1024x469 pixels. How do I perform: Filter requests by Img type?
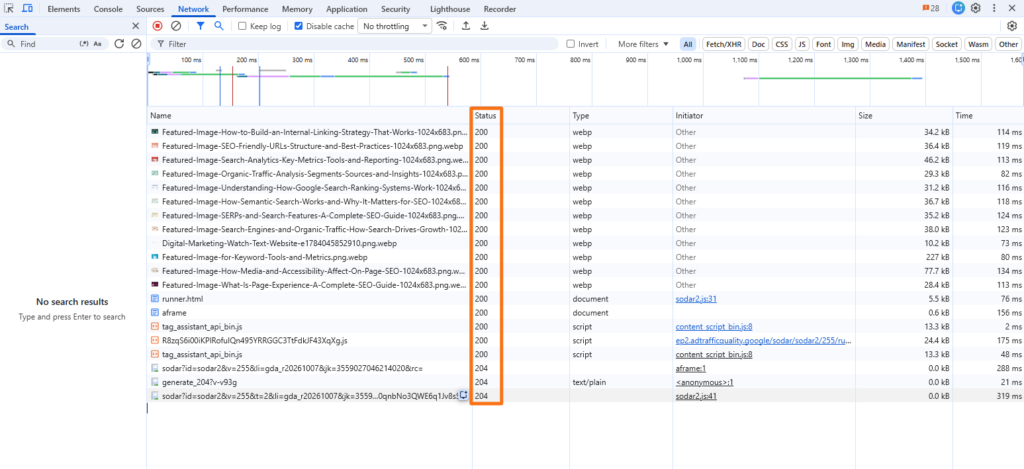coord(848,44)
